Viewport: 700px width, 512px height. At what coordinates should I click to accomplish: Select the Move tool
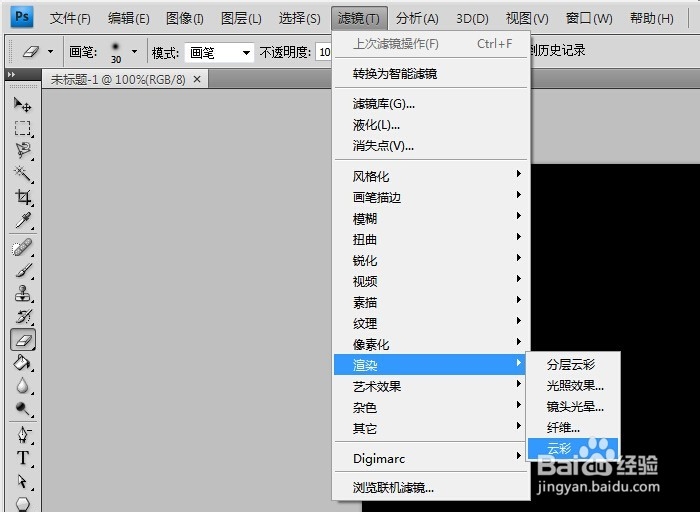tap(22, 105)
